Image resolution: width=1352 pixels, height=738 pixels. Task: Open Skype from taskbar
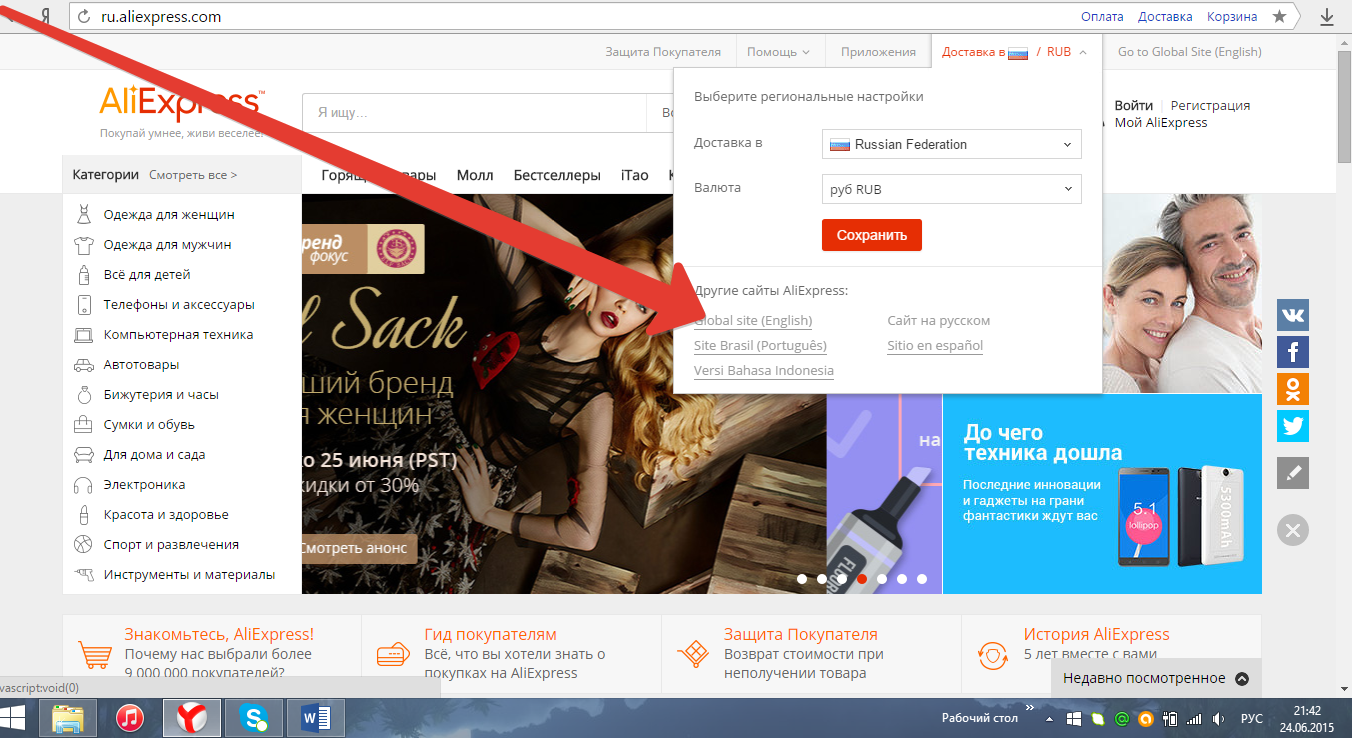click(254, 718)
